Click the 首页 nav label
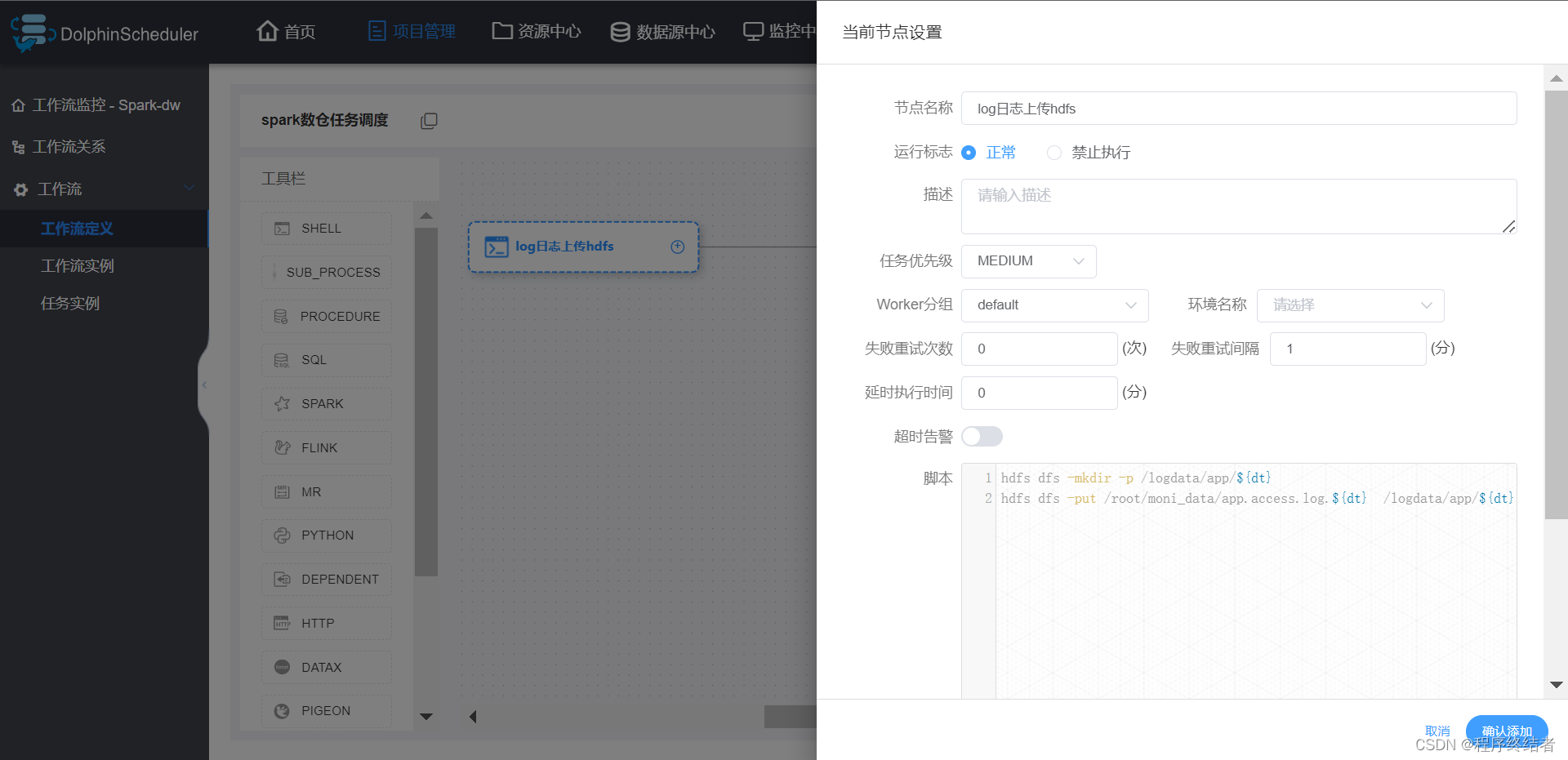Viewport: 1568px width, 760px height. tap(300, 32)
